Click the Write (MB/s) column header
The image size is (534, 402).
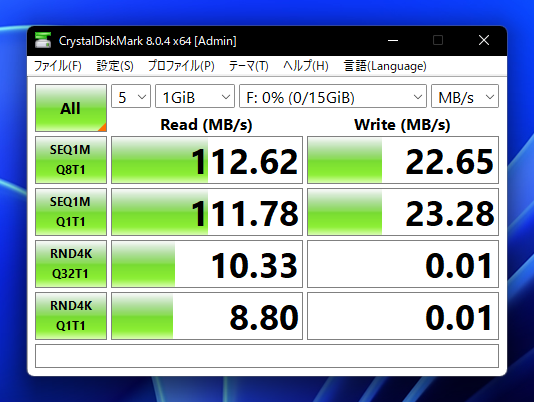pos(402,125)
